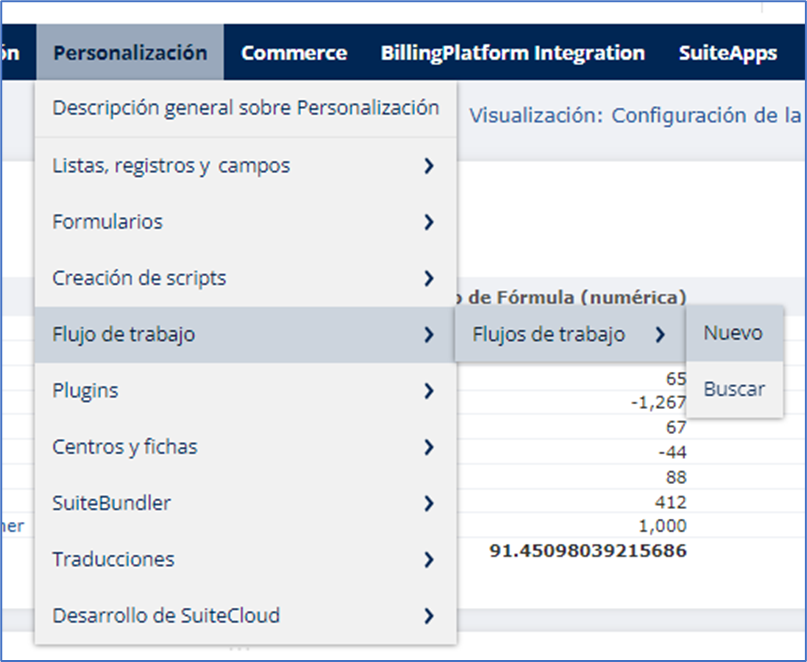This screenshot has height=662, width=807.
Task: Open the Plugins submenu
Action: [245, 391]
